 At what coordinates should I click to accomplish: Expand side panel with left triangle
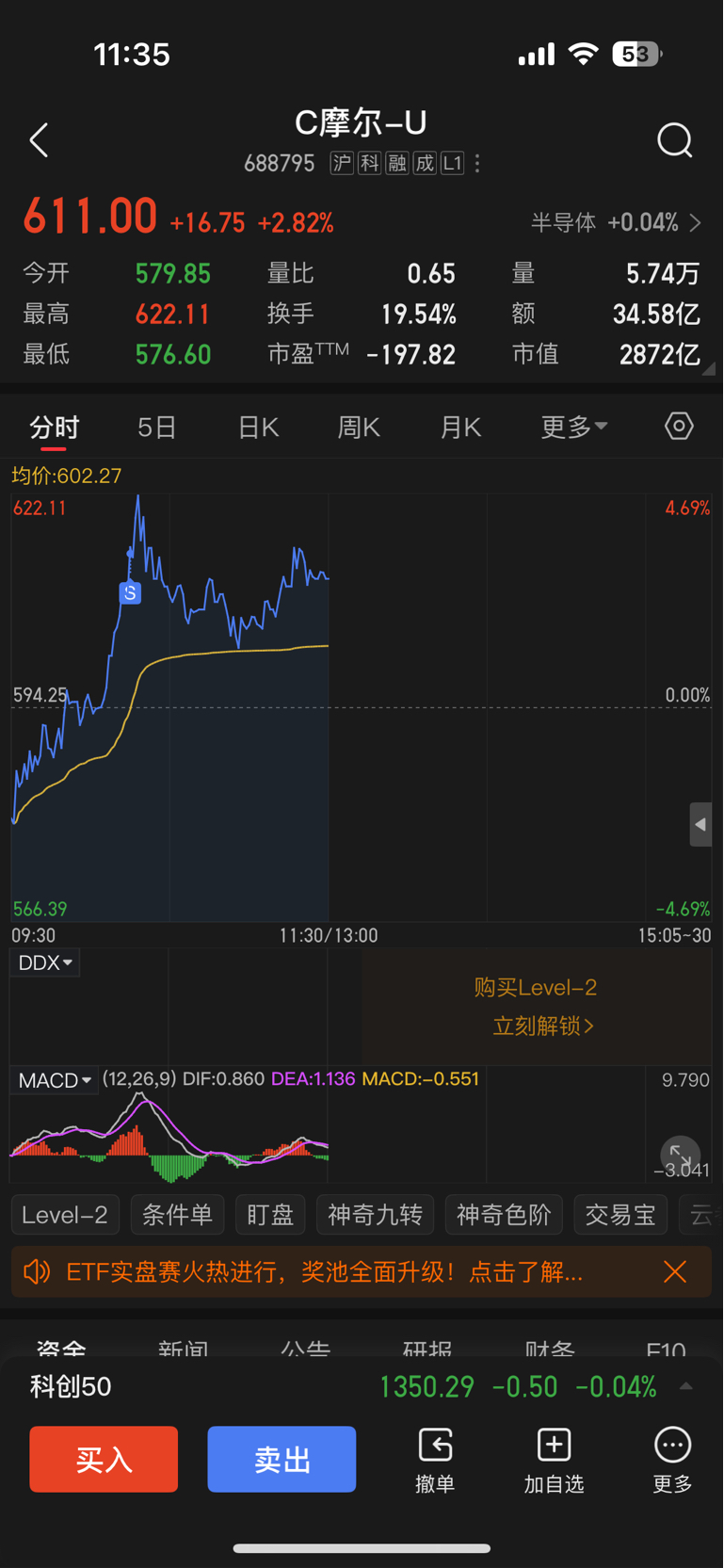point(700,824)
